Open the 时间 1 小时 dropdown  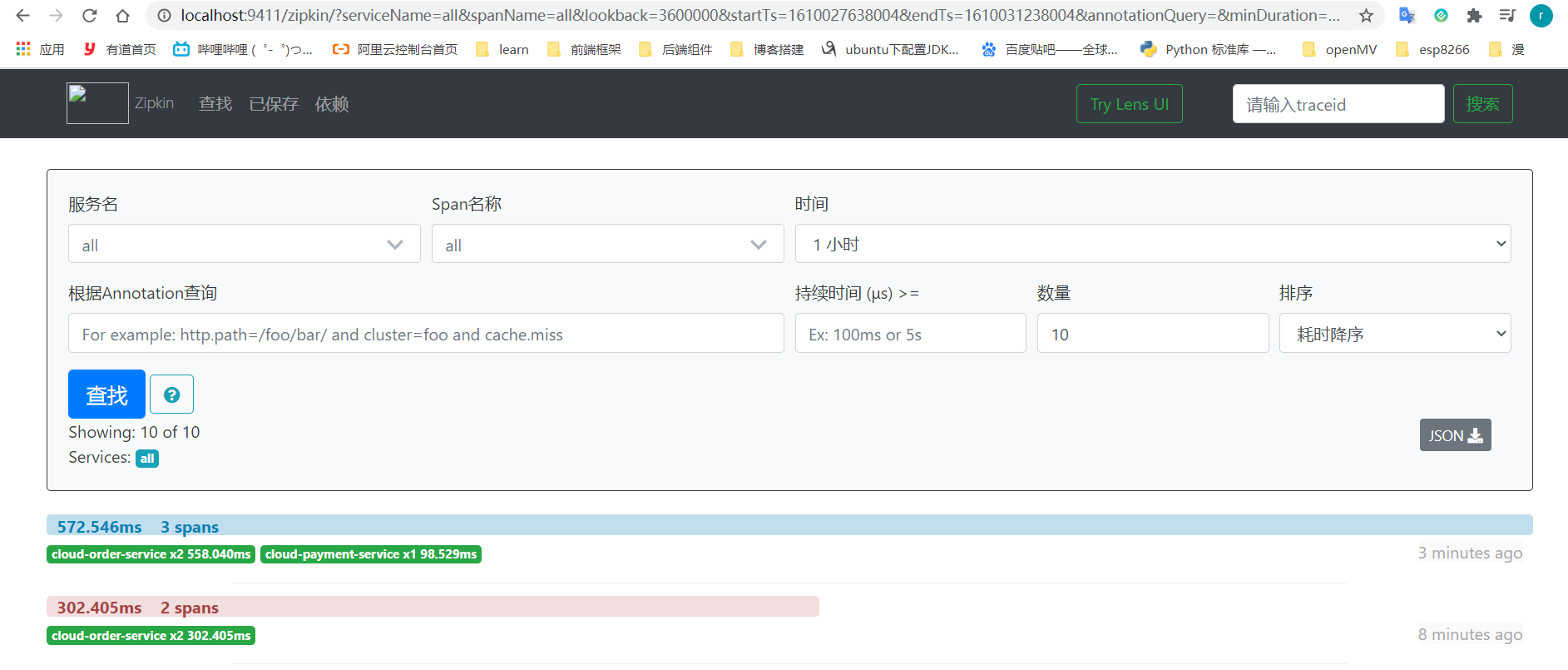[1153, 244]
